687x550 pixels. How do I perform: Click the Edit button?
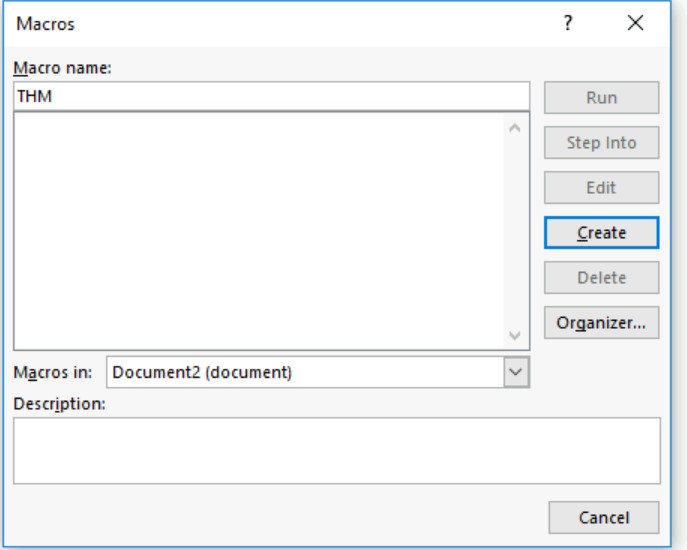601,187
